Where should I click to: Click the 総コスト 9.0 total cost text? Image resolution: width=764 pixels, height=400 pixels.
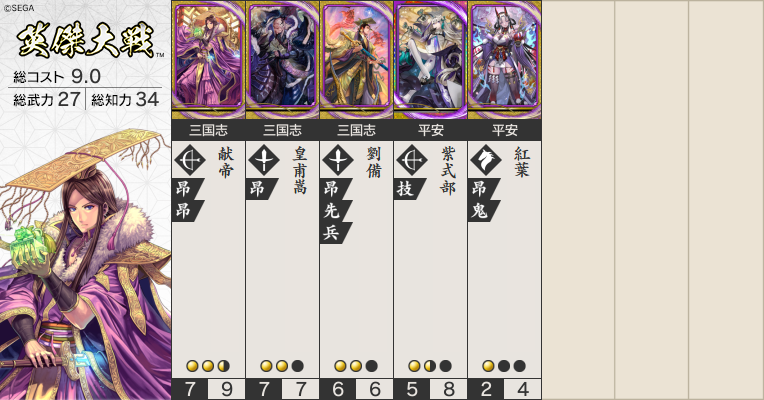[57, 76]
